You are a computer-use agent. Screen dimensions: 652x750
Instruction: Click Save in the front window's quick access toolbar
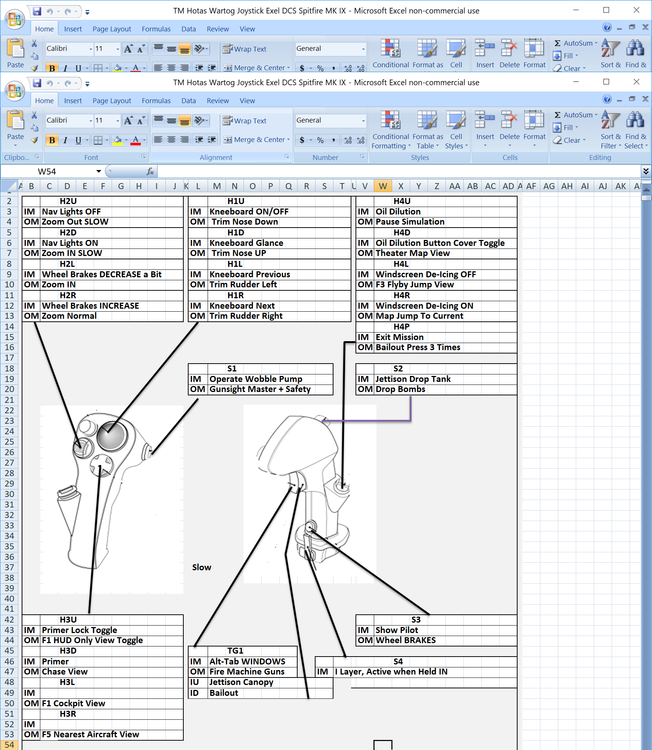[x=37, y=82]
